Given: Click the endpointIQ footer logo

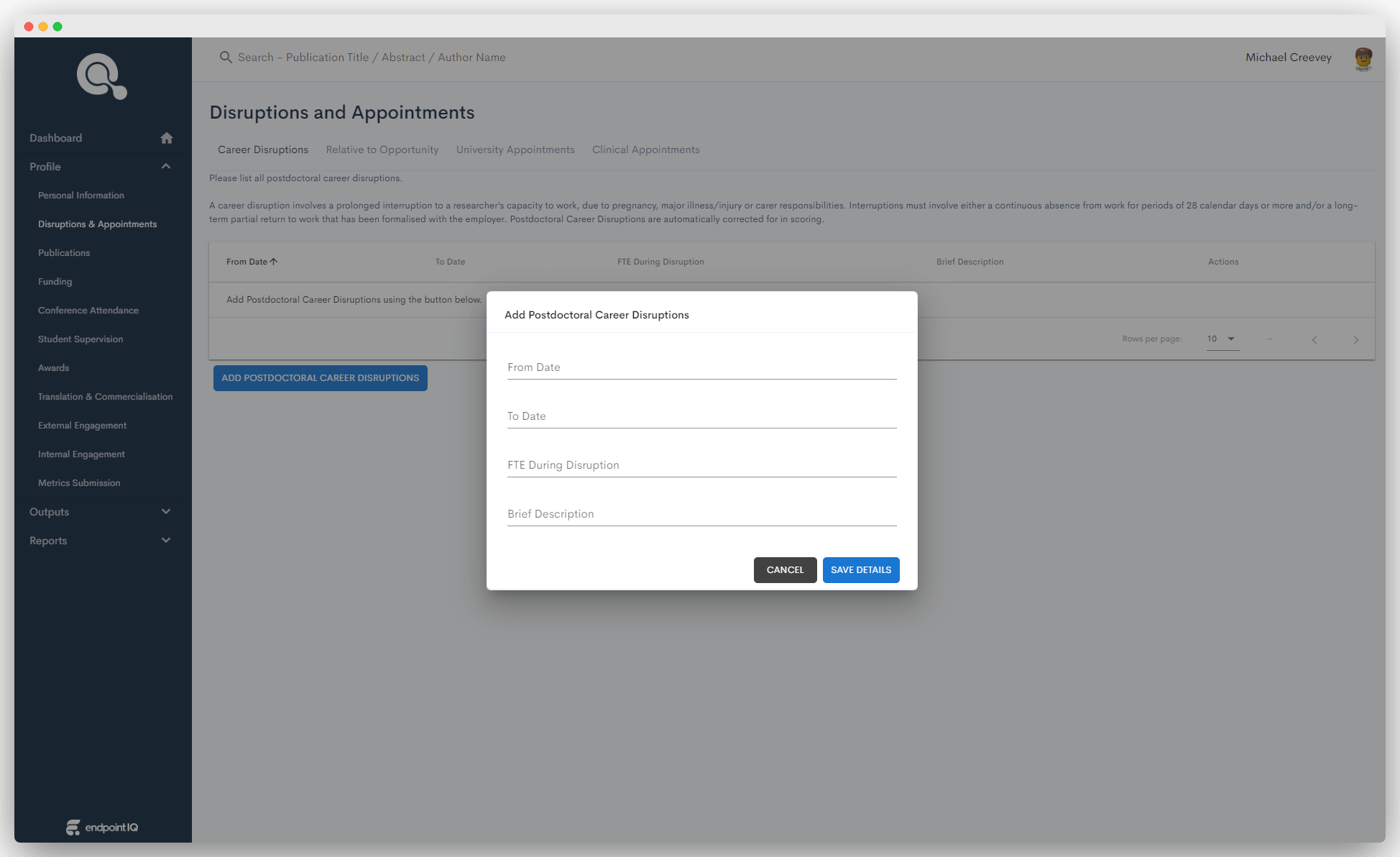Looking at the screenshot, I should click(x=102, y=828).
